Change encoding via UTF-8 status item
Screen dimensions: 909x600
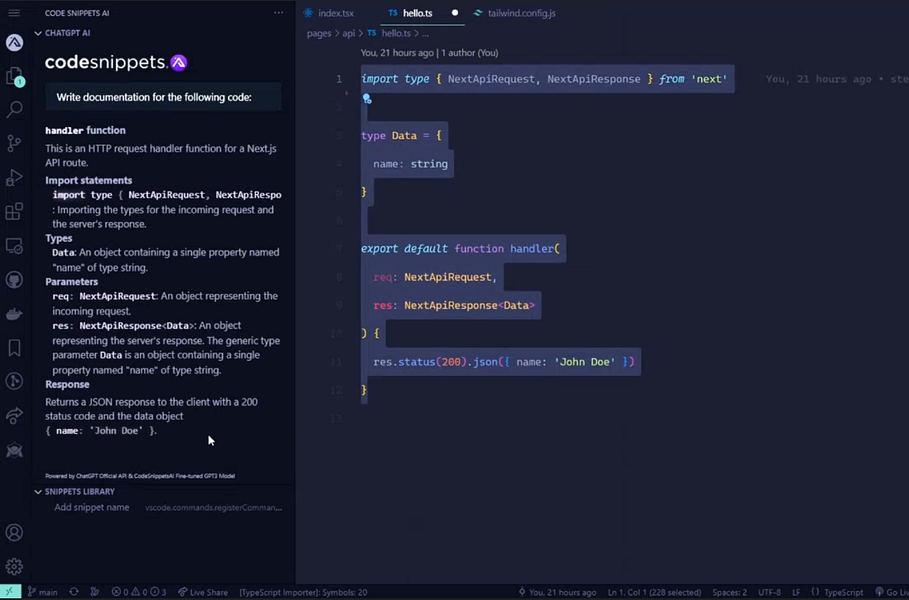[769, 592]
